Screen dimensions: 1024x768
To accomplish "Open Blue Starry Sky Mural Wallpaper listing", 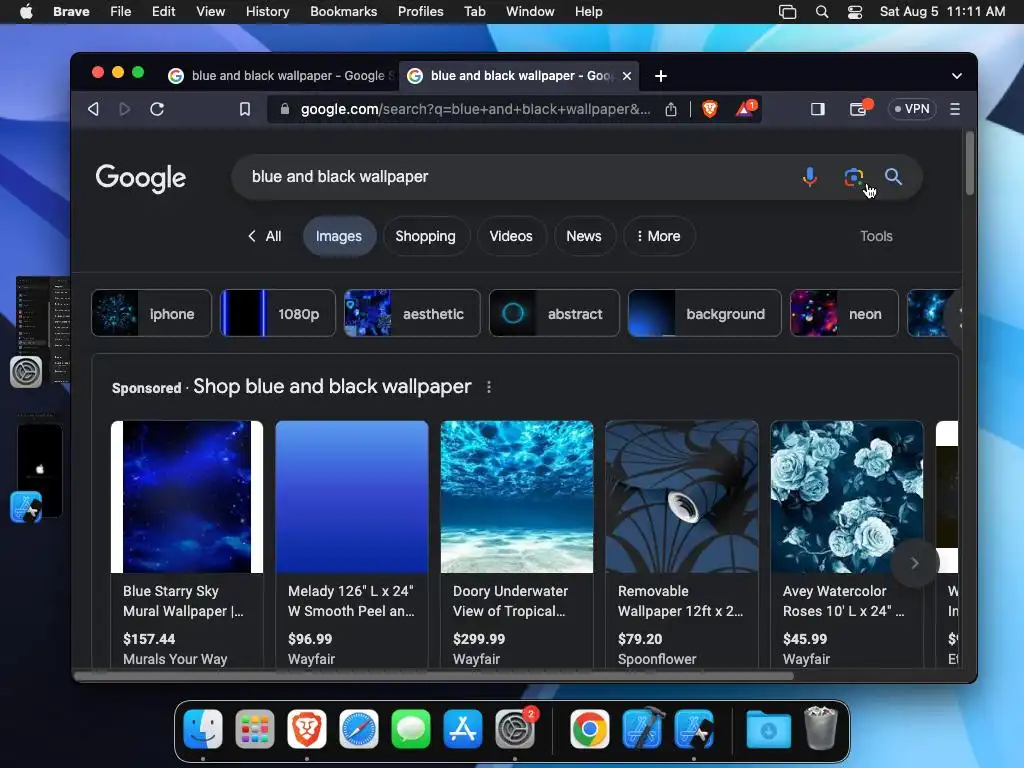I will coord(187,543).
